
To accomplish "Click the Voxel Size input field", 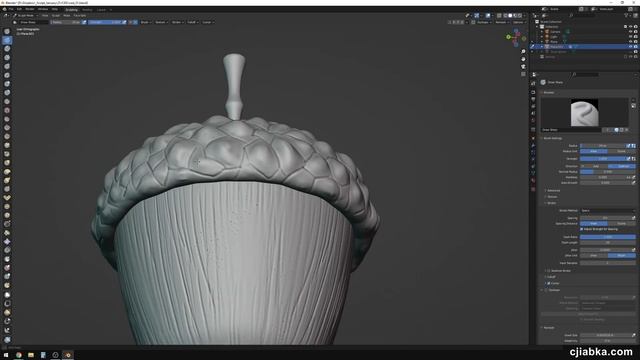I will click(x=605, y=335).
